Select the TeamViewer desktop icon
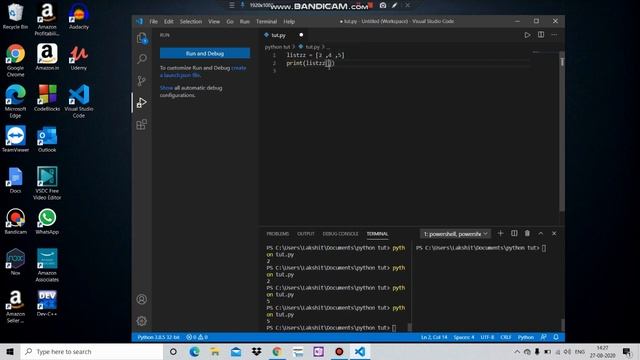 coord(16,139)
